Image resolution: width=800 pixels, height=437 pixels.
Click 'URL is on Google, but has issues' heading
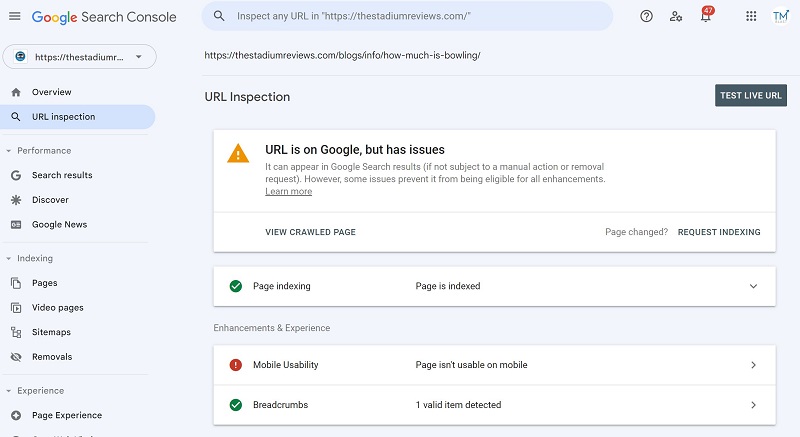[x=355, y=149]
